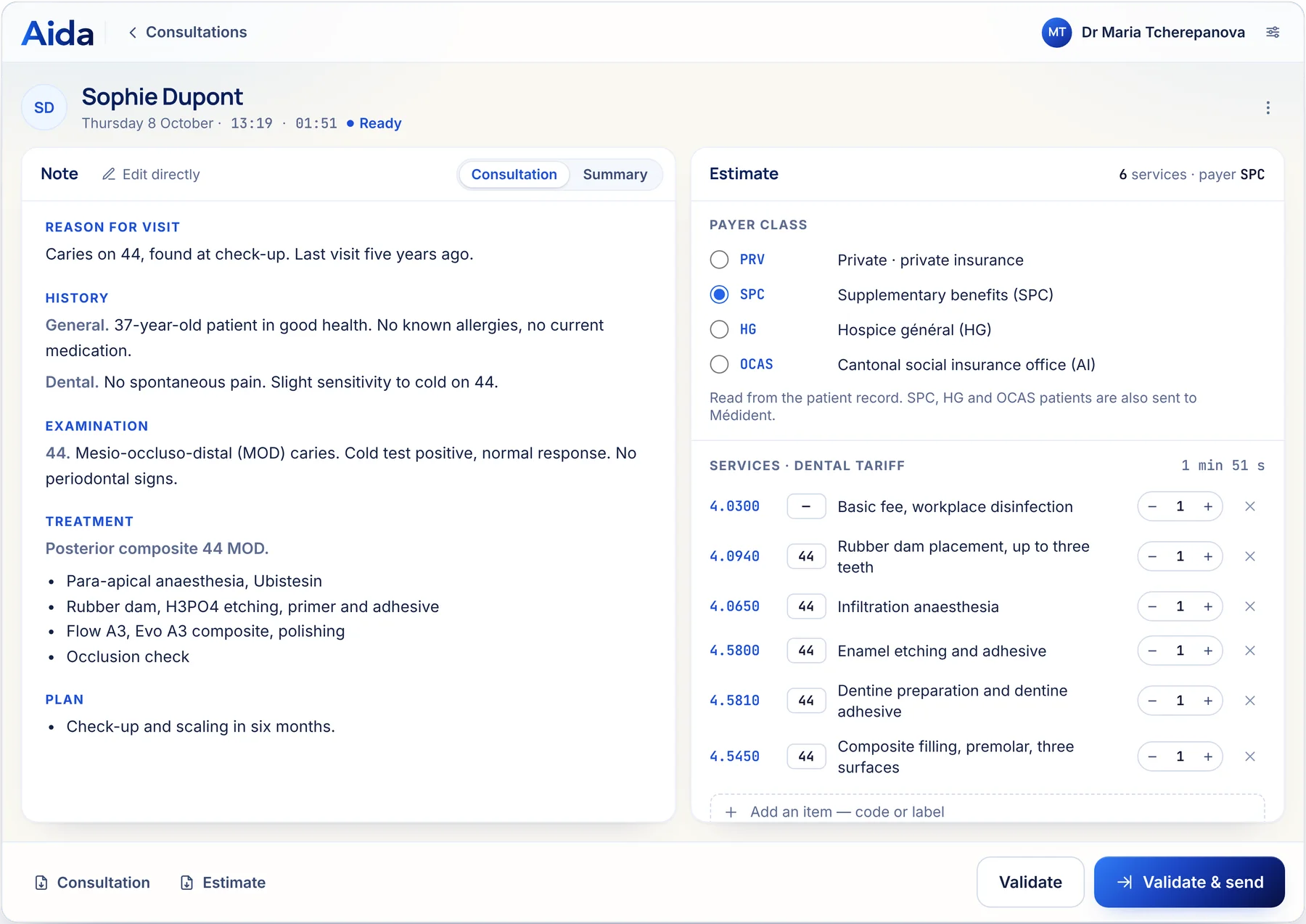Click the tooth field for code 4.0300
This screenshot has width=1306, height=924.
pyautogui.click(x=806, y=506)
